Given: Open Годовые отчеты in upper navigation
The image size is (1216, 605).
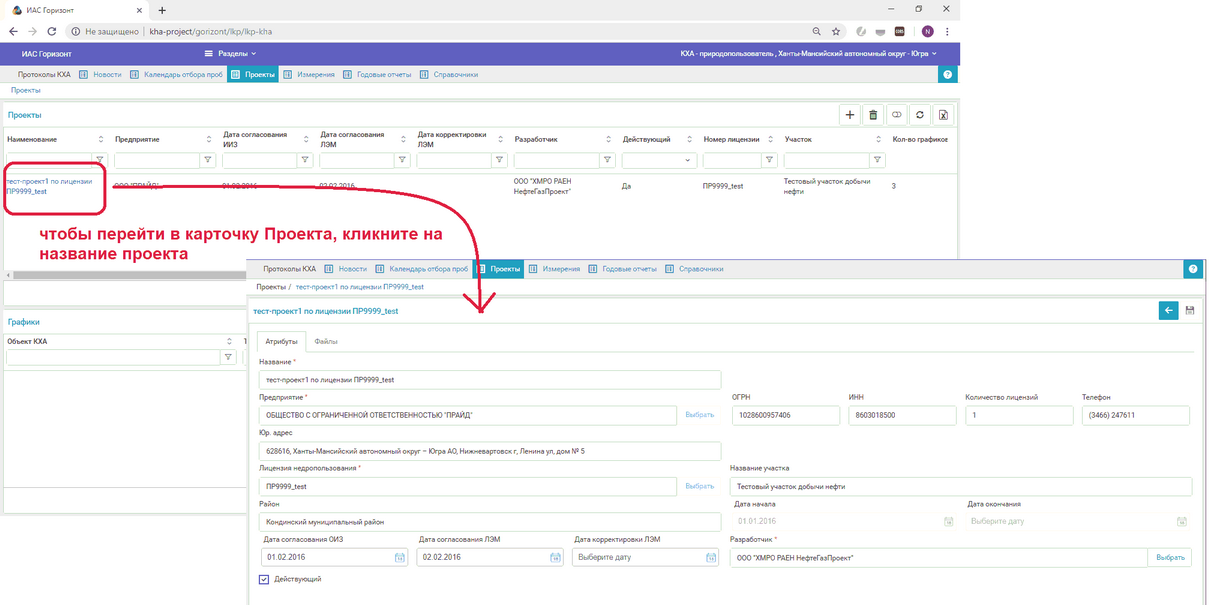Looking at the screenshot, I should (380, 74).
